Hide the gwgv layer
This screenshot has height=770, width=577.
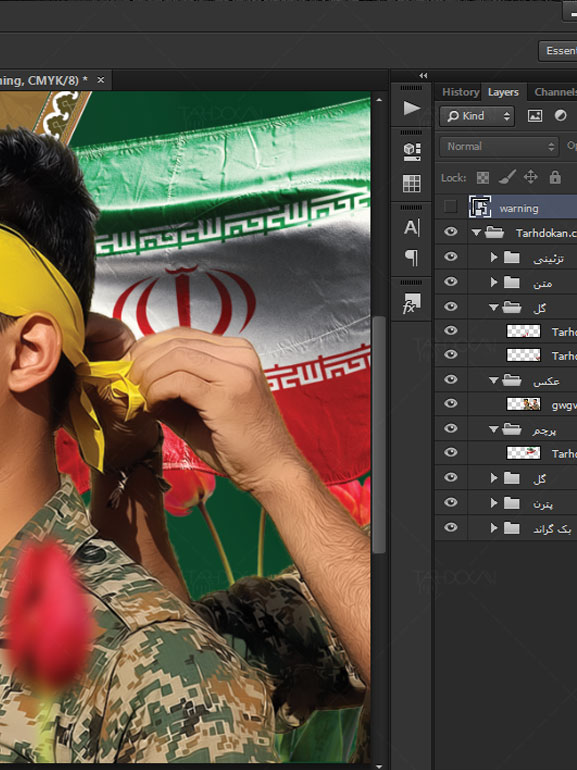coord(450,404)
